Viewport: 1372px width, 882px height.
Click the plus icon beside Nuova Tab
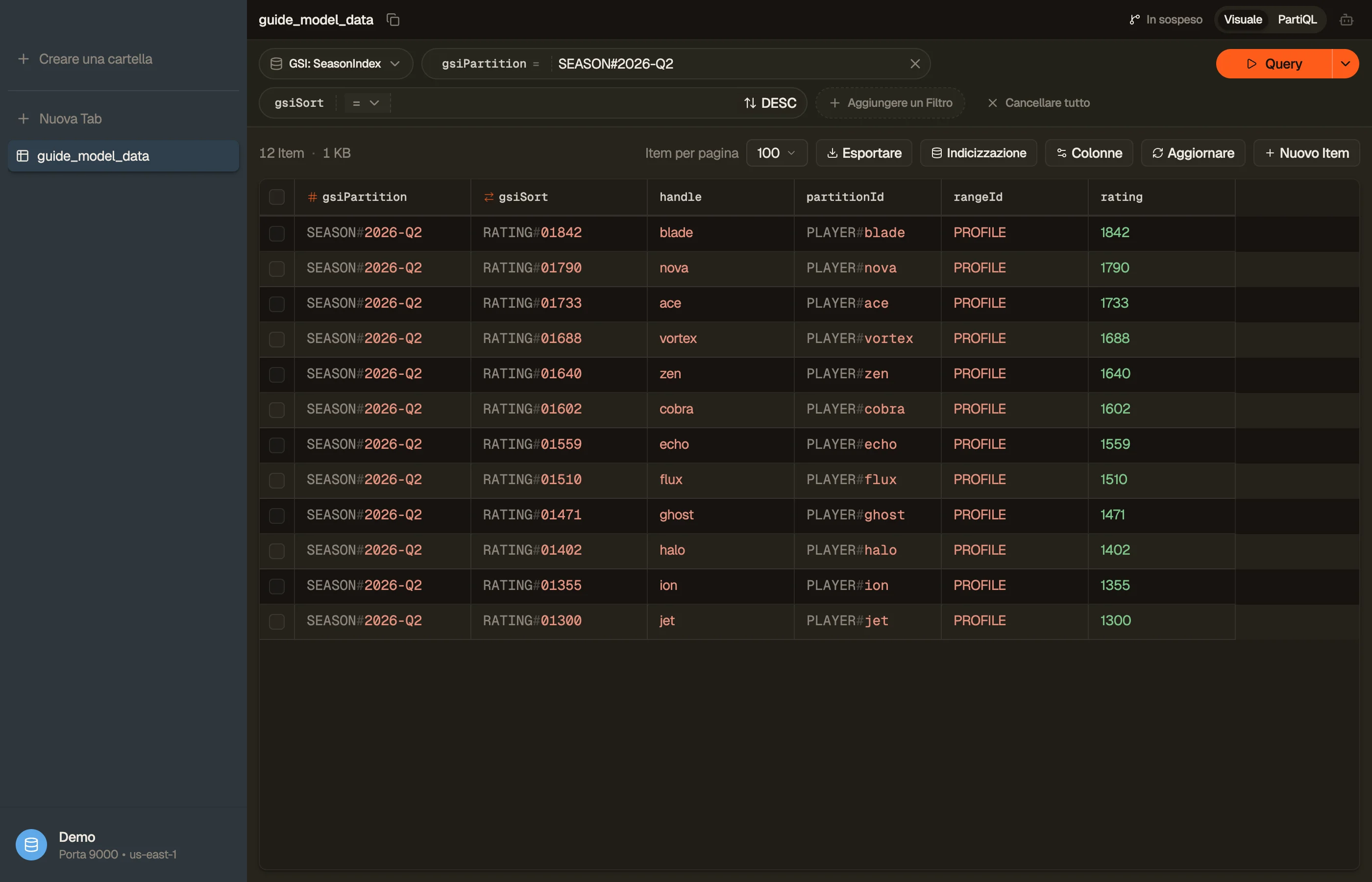[x=24, y=119]
